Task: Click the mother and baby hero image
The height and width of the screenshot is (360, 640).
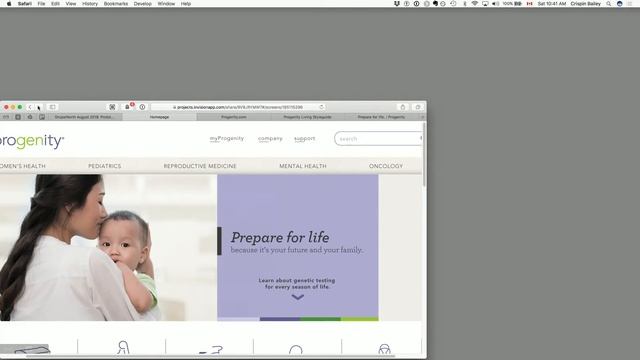Action: point(108,248)
